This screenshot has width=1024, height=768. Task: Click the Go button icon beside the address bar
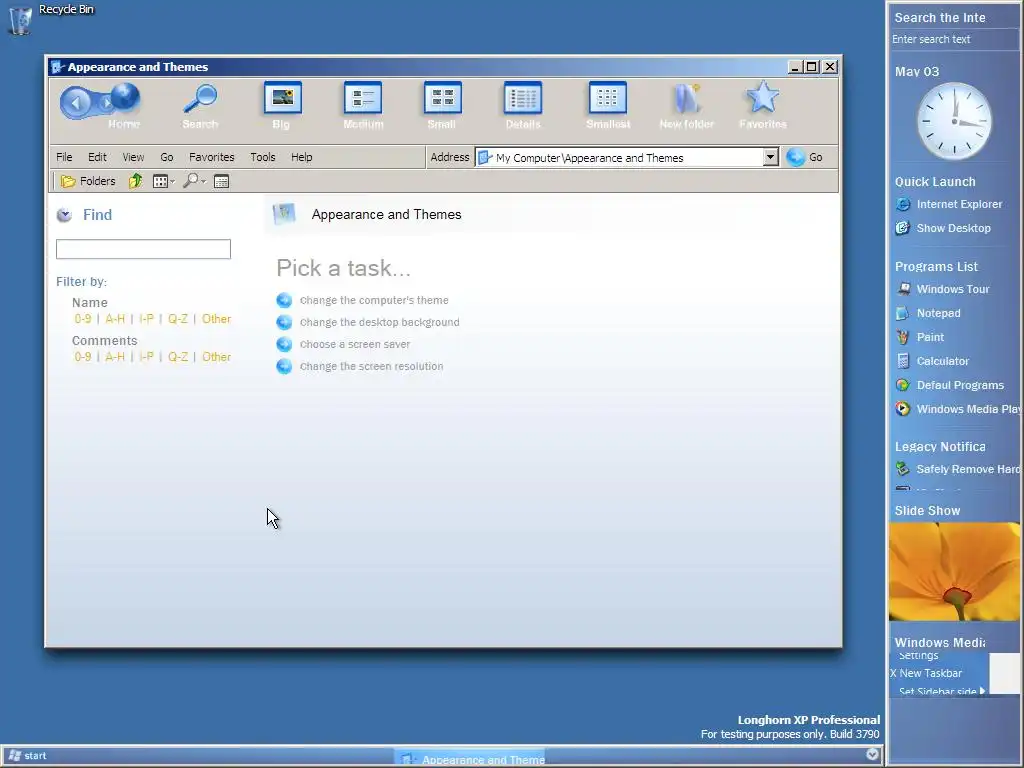point(795,157)
